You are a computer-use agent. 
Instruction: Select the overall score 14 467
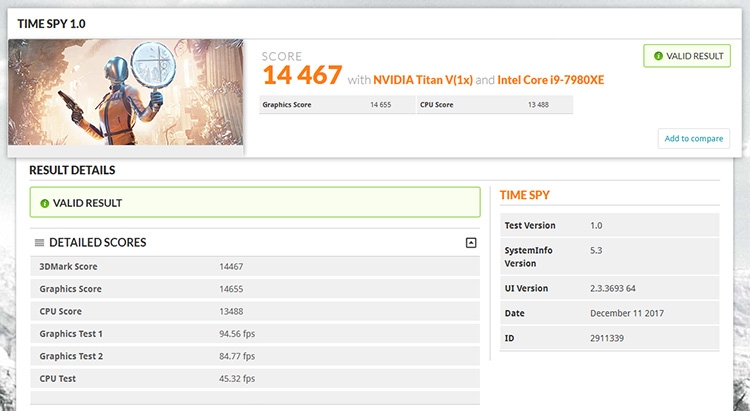[x=302, y=75]
